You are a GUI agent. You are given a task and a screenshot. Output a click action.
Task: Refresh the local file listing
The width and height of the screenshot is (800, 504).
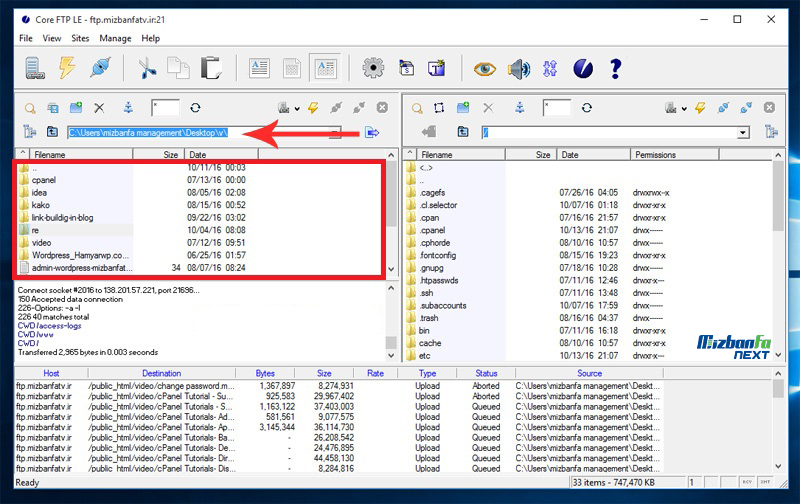[195, 108]
